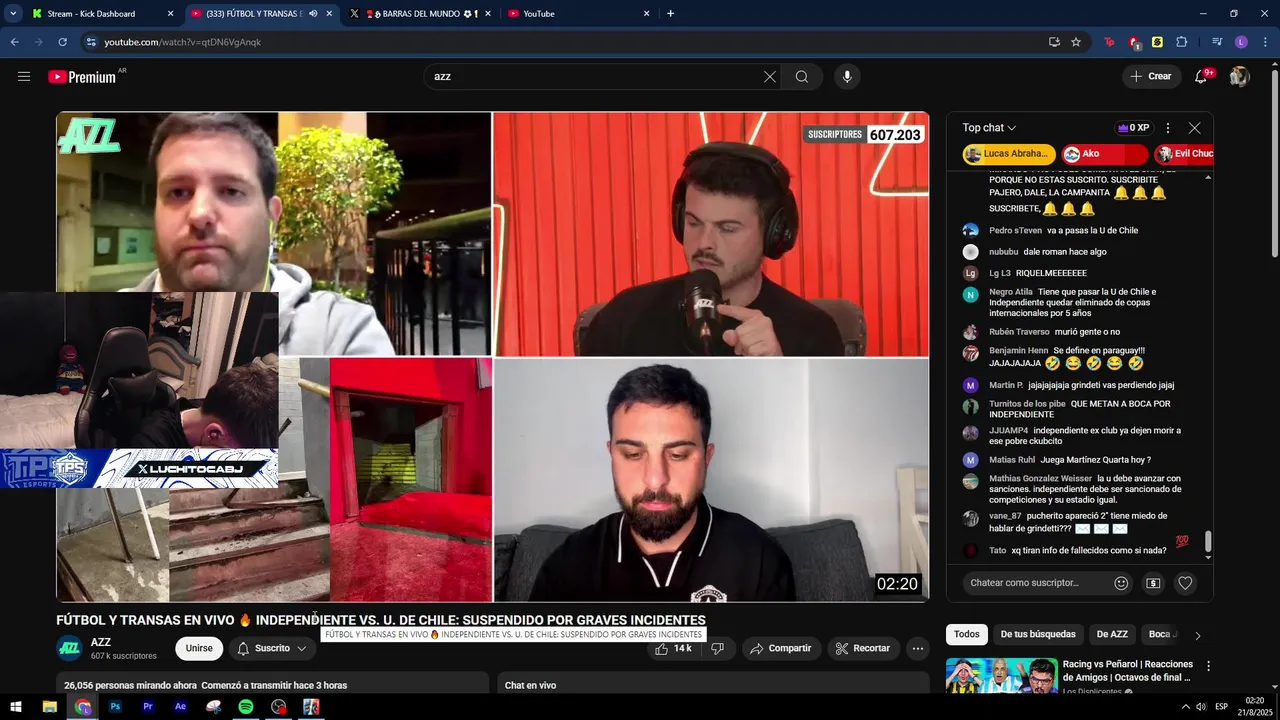
Task: Open a new browser tab
Action: pyautogui.click(x=670, y=14)
